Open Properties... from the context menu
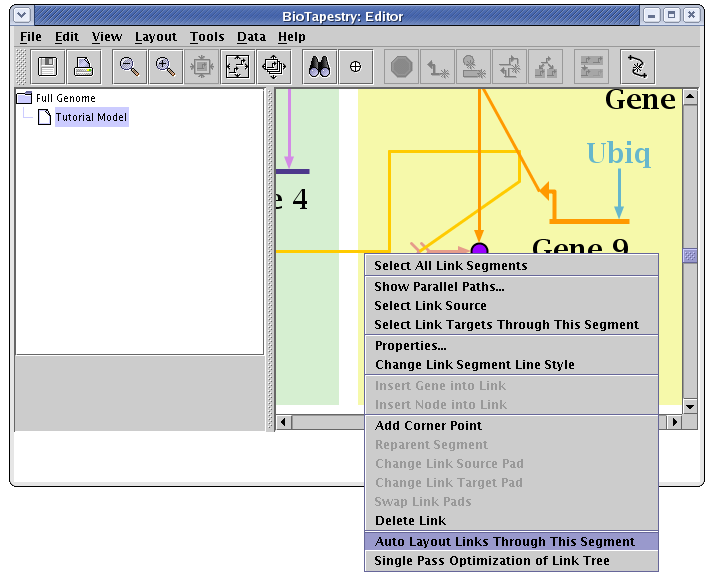 [x=410, y=345]
